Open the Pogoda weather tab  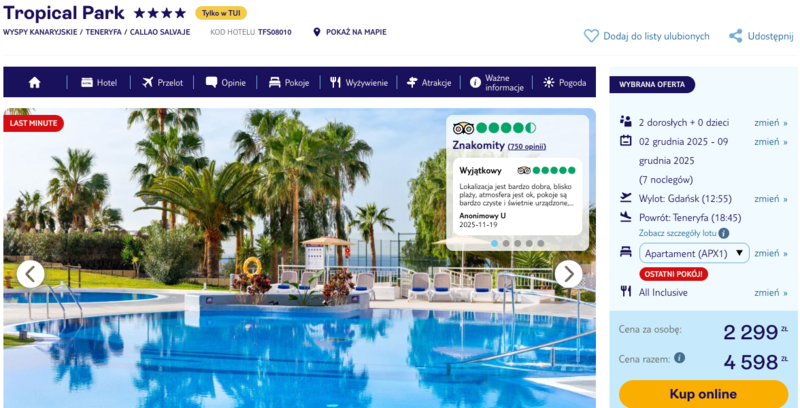tap(565, 83)
